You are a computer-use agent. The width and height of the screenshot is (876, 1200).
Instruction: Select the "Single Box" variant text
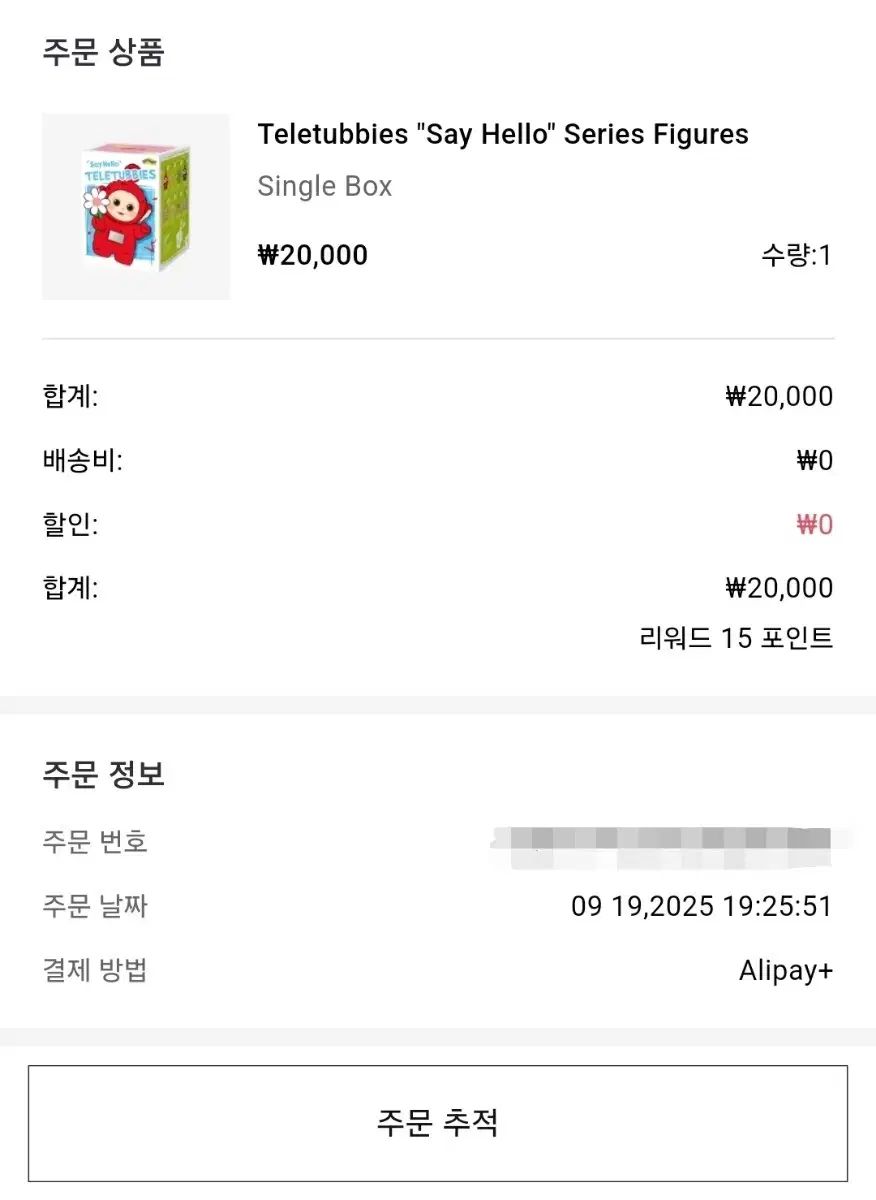coord(325,187)
